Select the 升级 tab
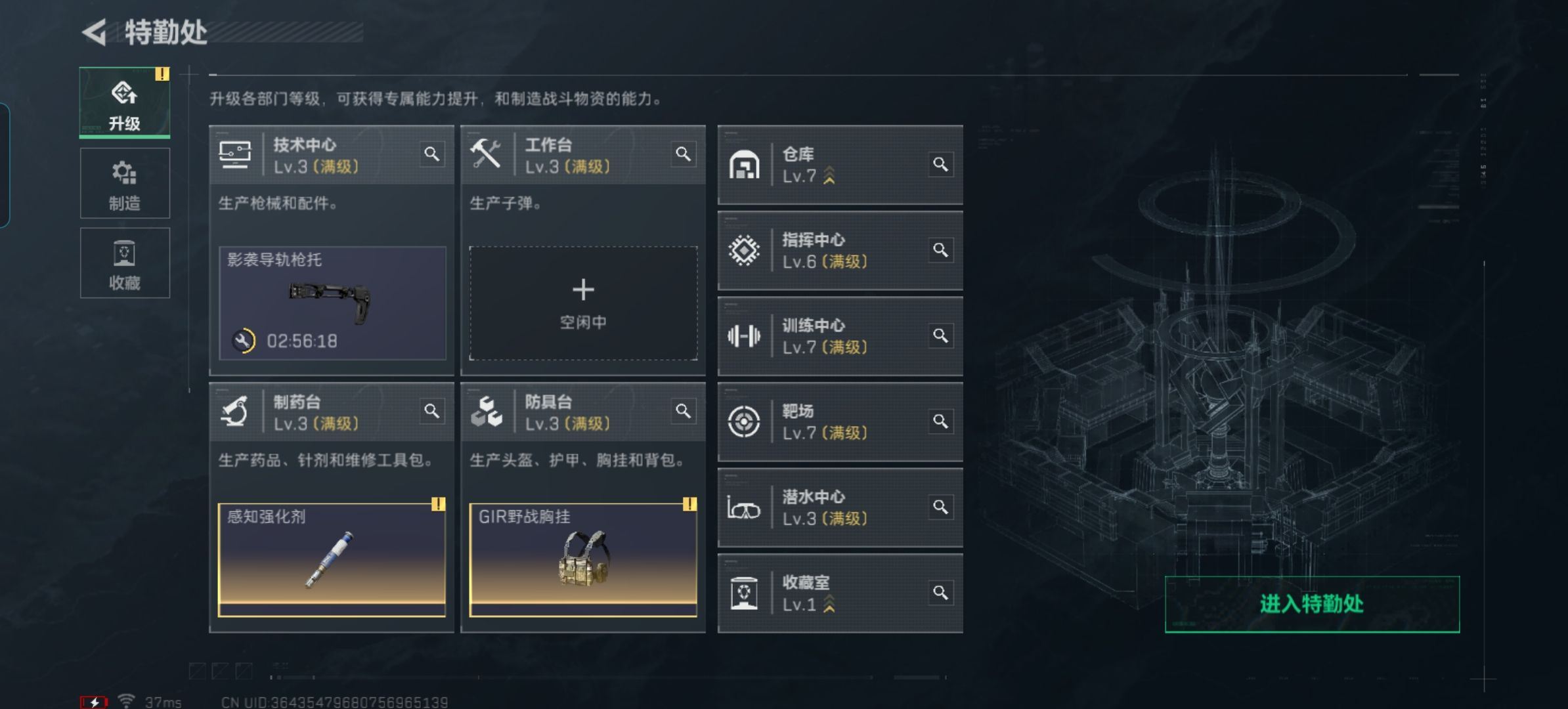This screenshot has width=1568, height=709. click(125, 103)
